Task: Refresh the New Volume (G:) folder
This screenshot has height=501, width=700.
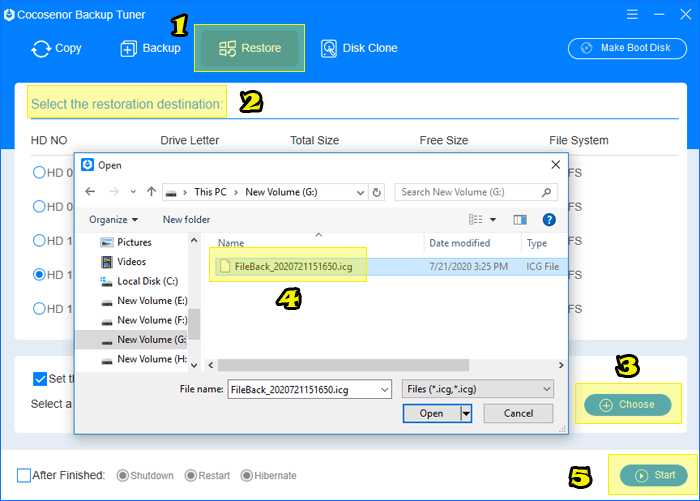Action: coord(376,192)
